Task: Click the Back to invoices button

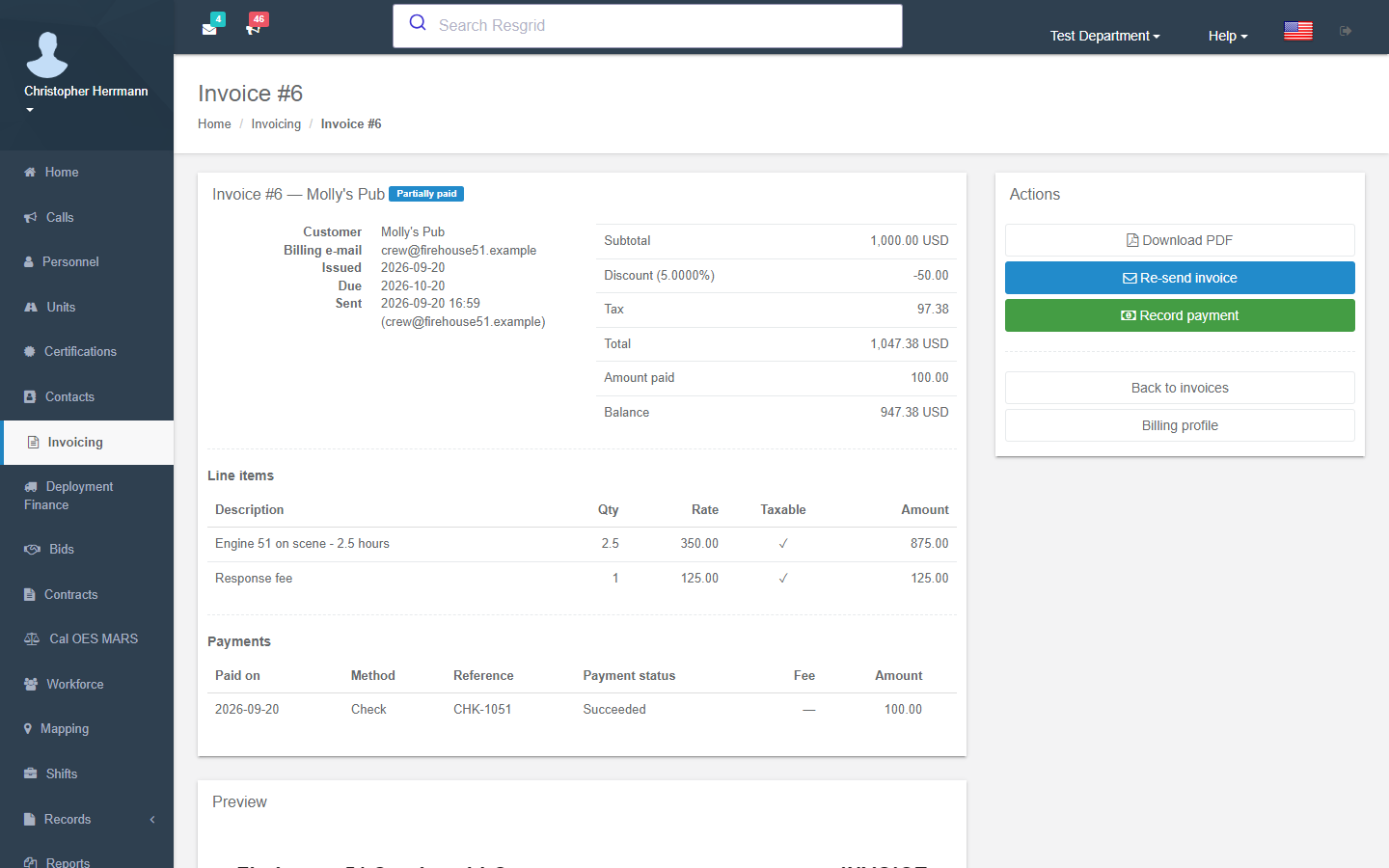Action: (1180, 388)
